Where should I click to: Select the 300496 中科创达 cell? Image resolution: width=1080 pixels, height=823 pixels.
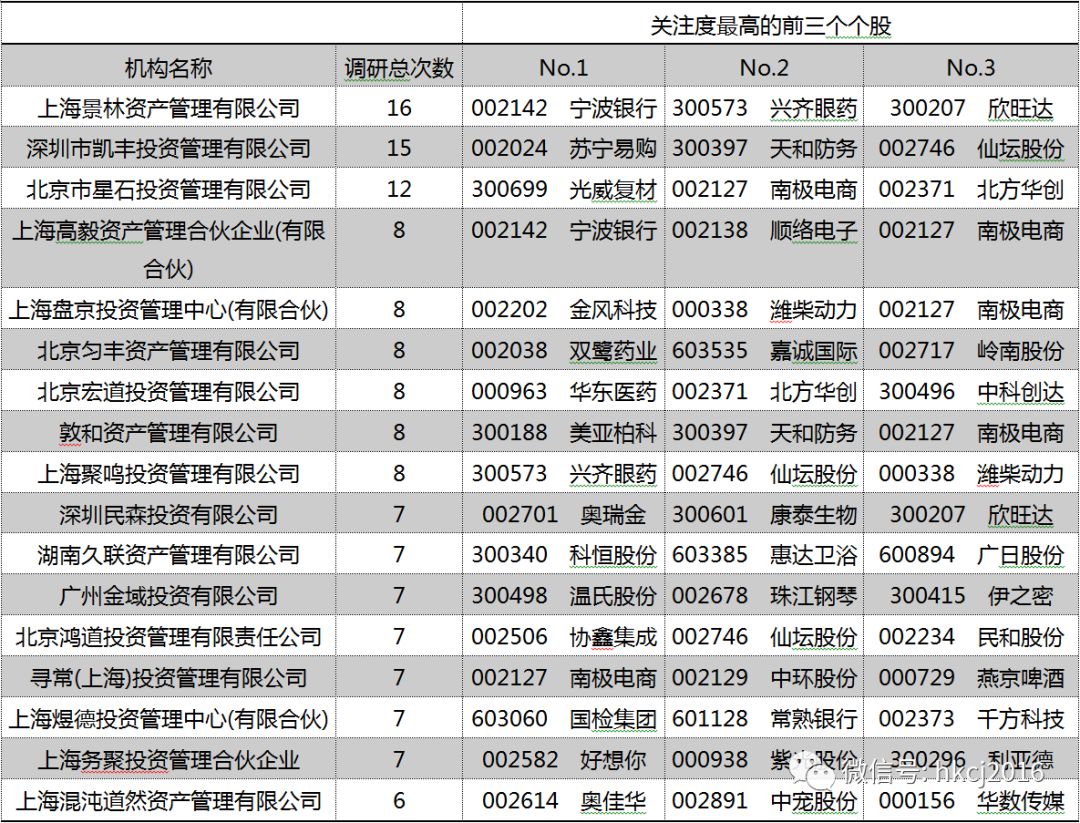tap(970, 391)
